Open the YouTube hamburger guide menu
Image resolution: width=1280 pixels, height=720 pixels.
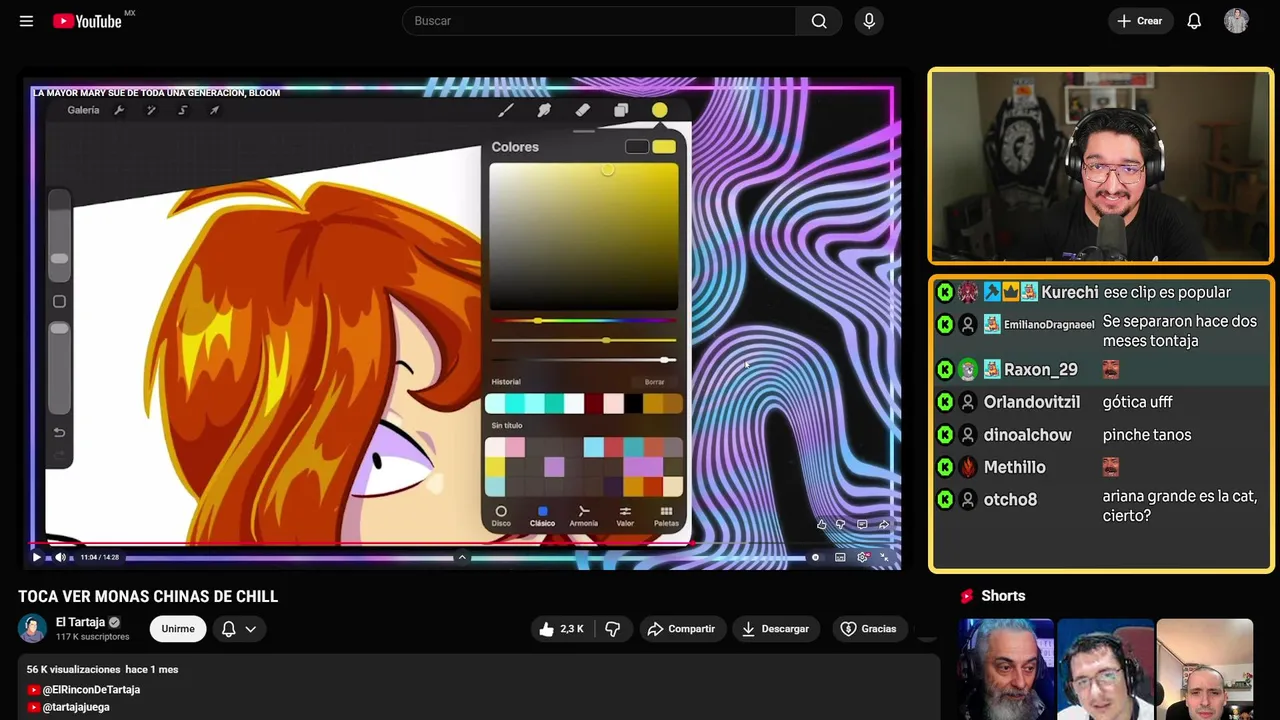point(26,21)
